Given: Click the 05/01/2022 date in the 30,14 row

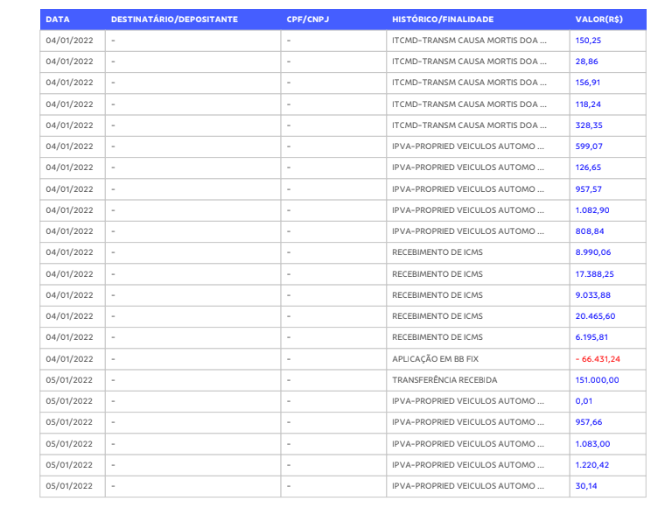Looking at the screenshot, I should pyautogui.click(x=69, y=485).
